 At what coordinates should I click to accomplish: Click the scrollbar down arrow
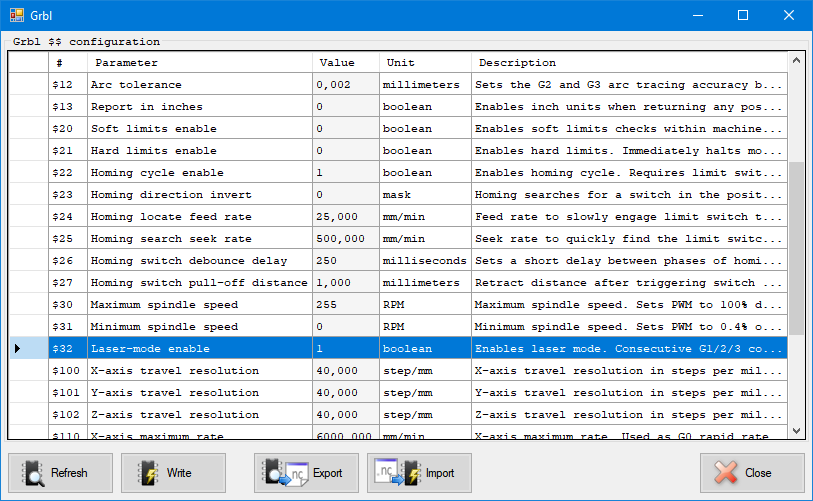(796, 430)
